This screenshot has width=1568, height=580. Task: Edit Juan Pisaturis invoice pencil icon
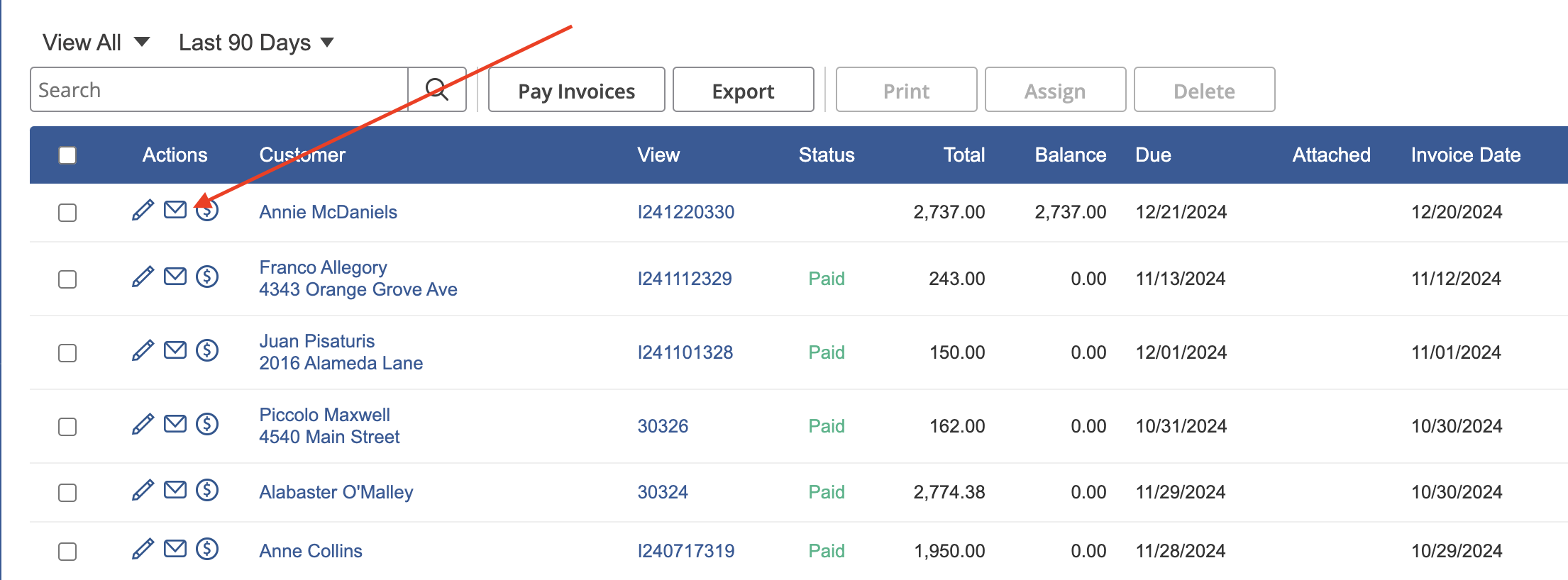(143, 350)
